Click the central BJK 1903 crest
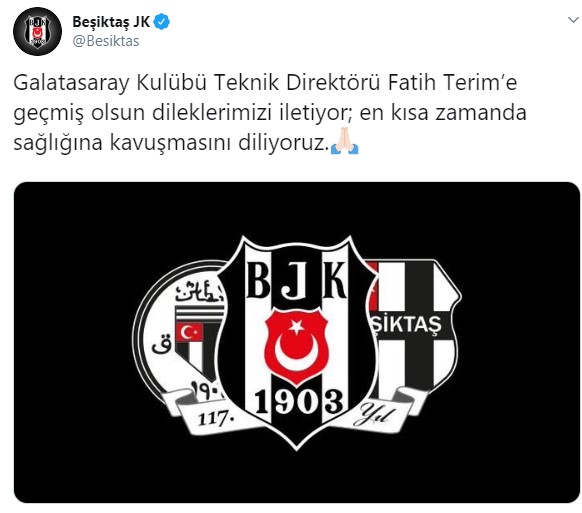 click(297, 342)
